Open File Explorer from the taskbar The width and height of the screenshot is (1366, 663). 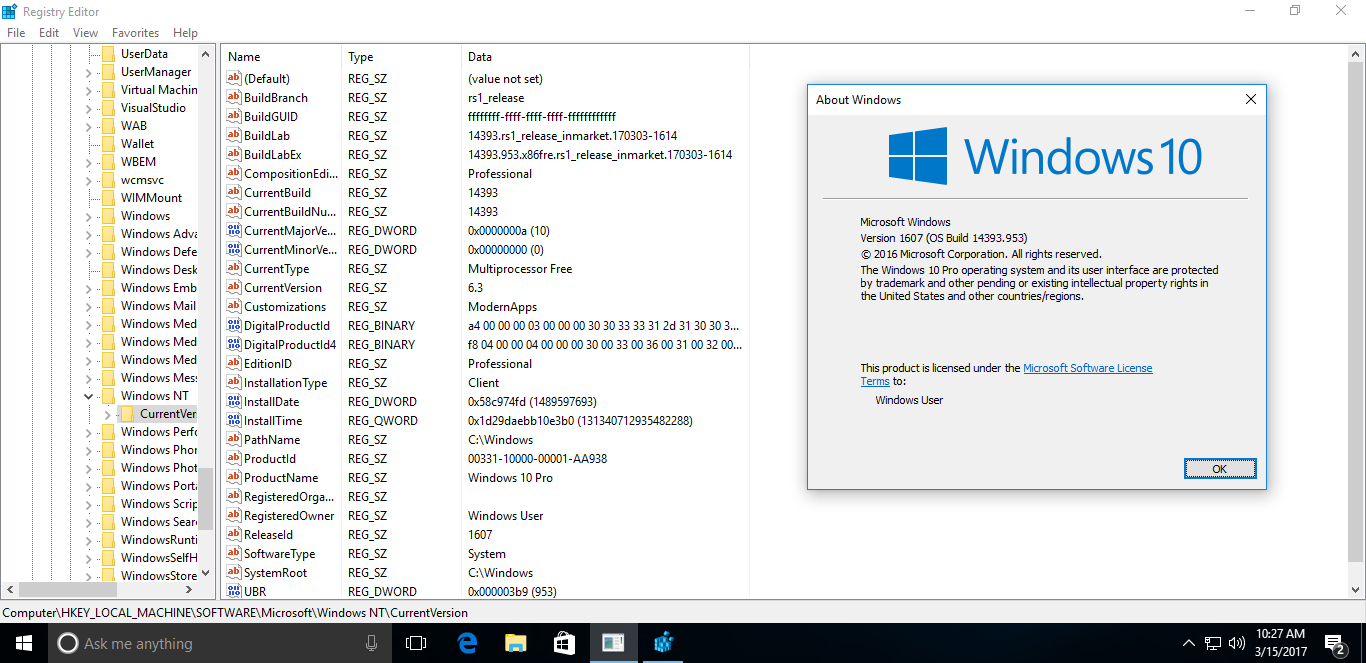pyautogui.click(x=515, y=643)
